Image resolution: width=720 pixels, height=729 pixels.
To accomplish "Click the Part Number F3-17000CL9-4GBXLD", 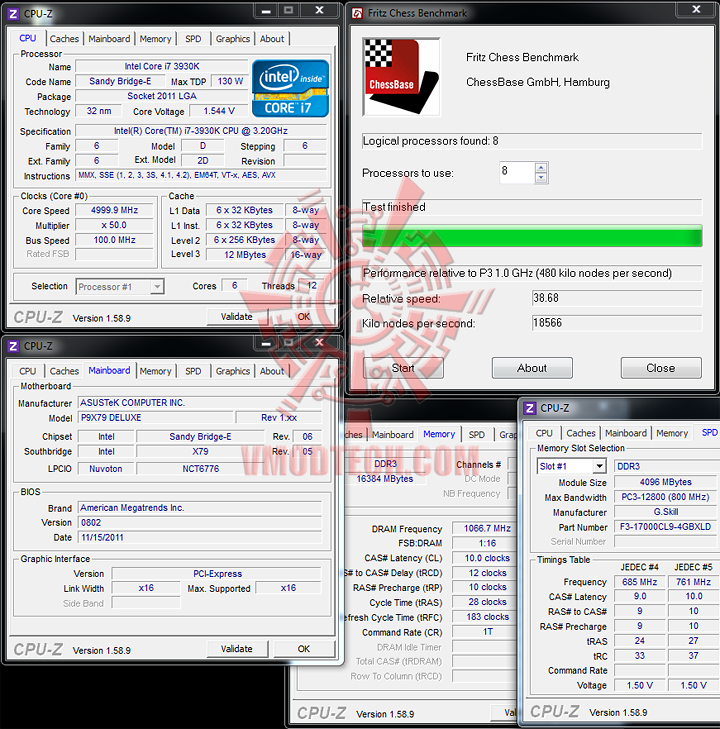I will pyautogui.click(x=666, y=527).
